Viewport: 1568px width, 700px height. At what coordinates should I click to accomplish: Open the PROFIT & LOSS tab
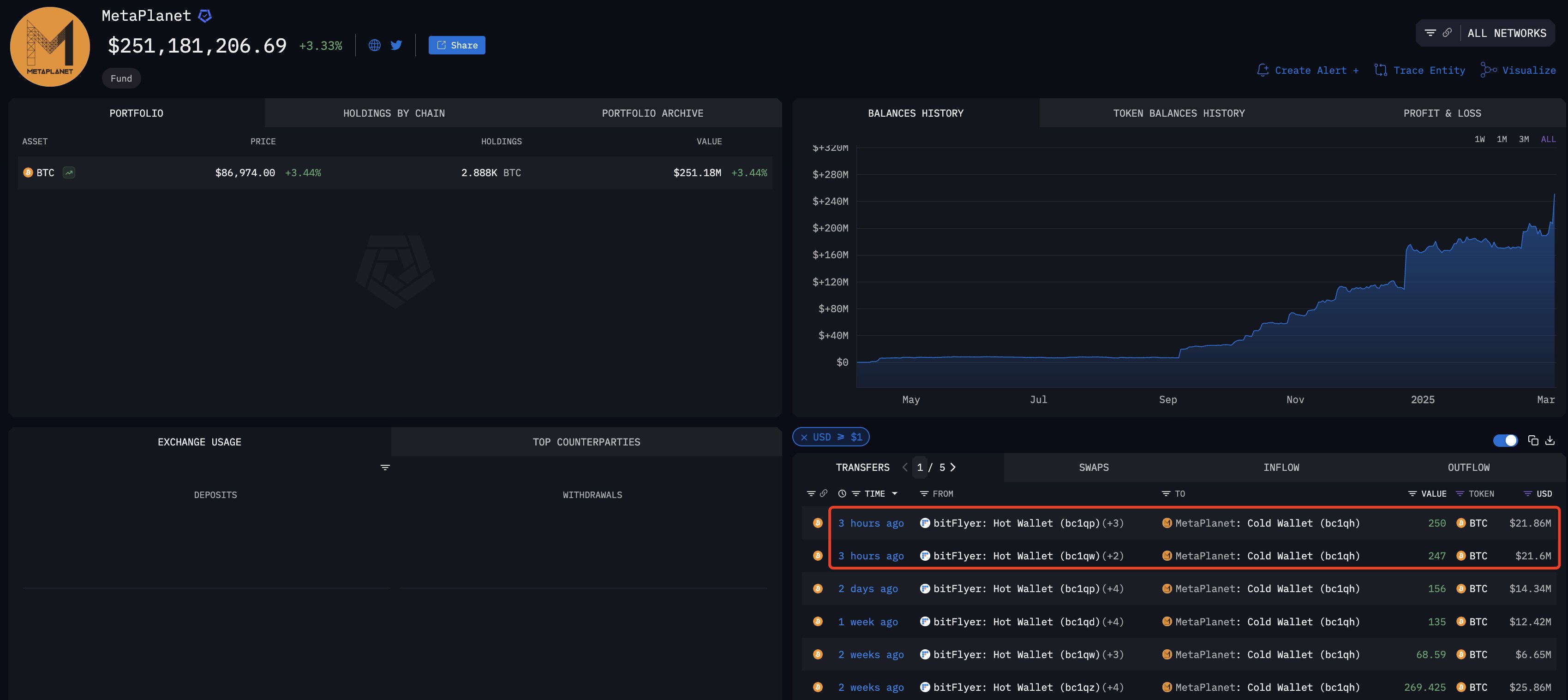click(x=1442, y=113)
